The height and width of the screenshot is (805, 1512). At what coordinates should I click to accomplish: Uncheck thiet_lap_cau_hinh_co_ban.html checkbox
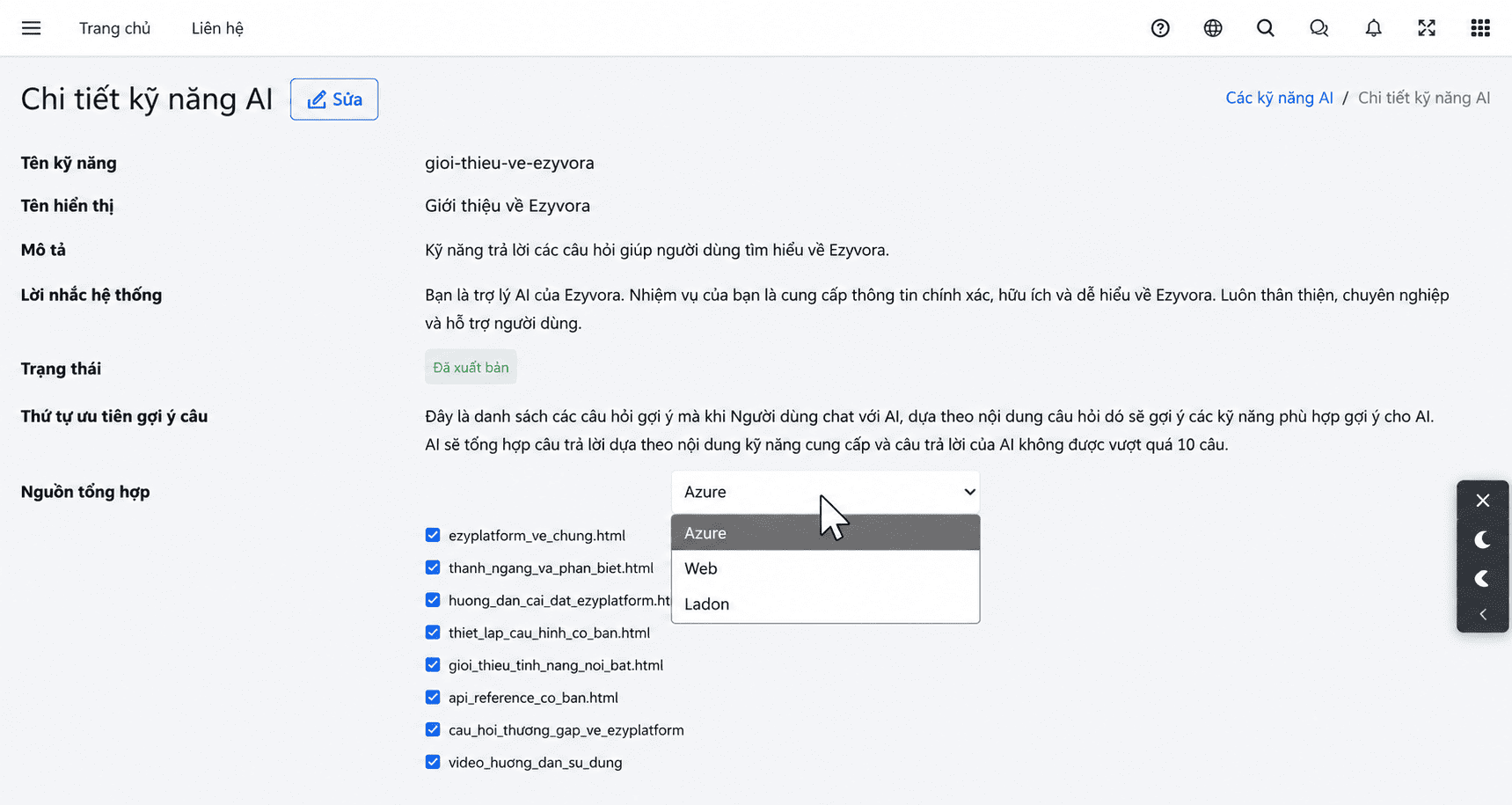click(433, 633)
